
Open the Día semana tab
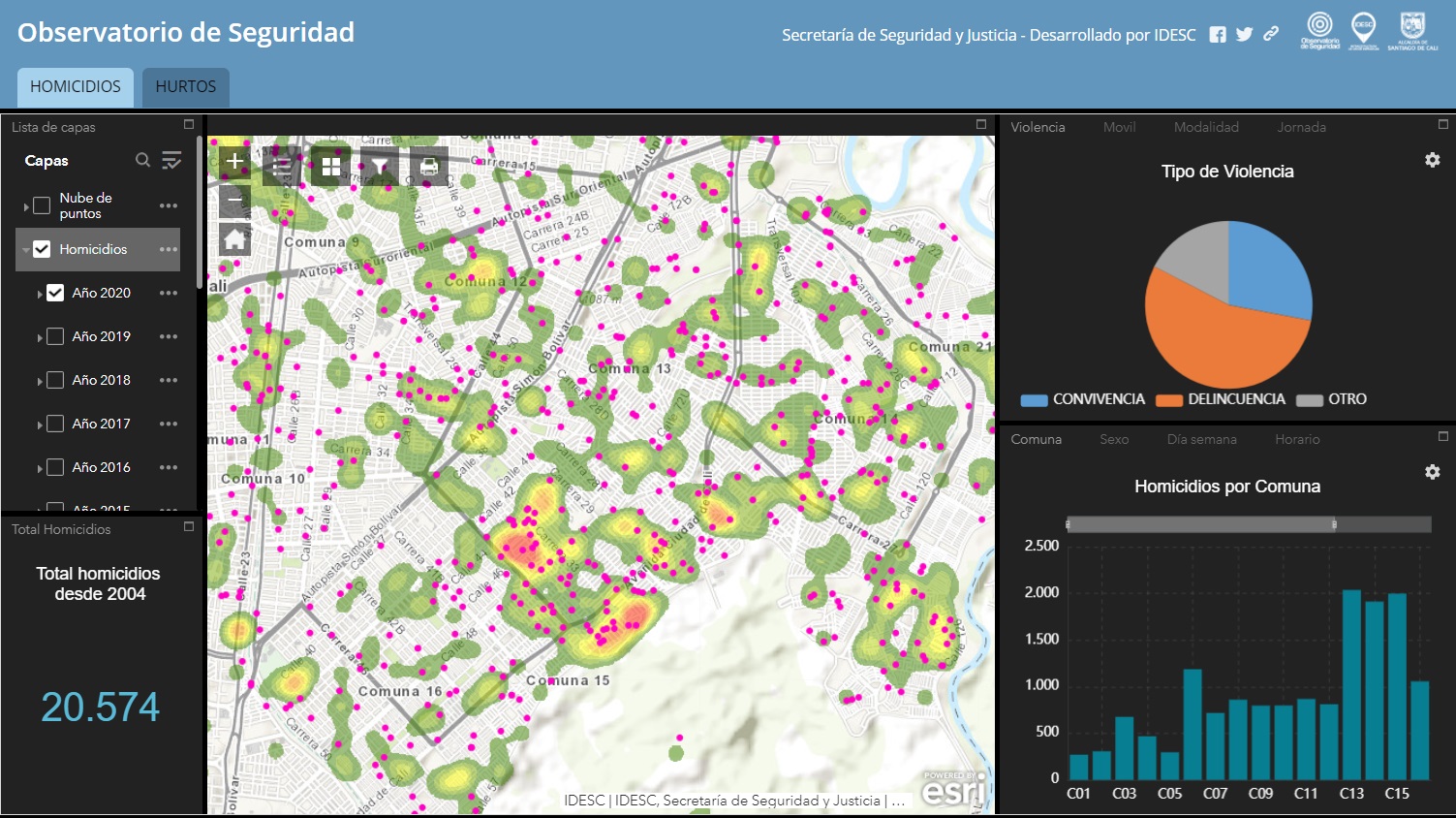pos(1201,439)
